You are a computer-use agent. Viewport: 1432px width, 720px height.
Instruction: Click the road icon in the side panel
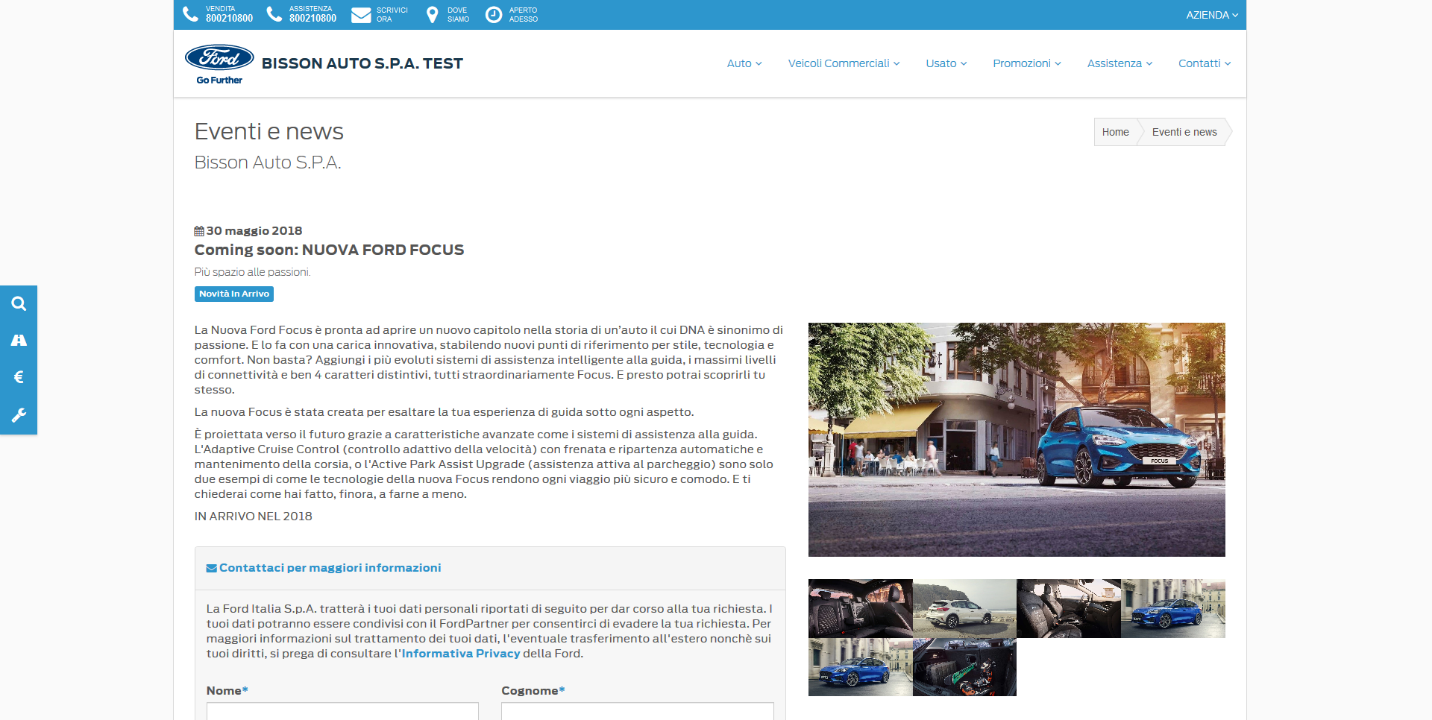18,341
